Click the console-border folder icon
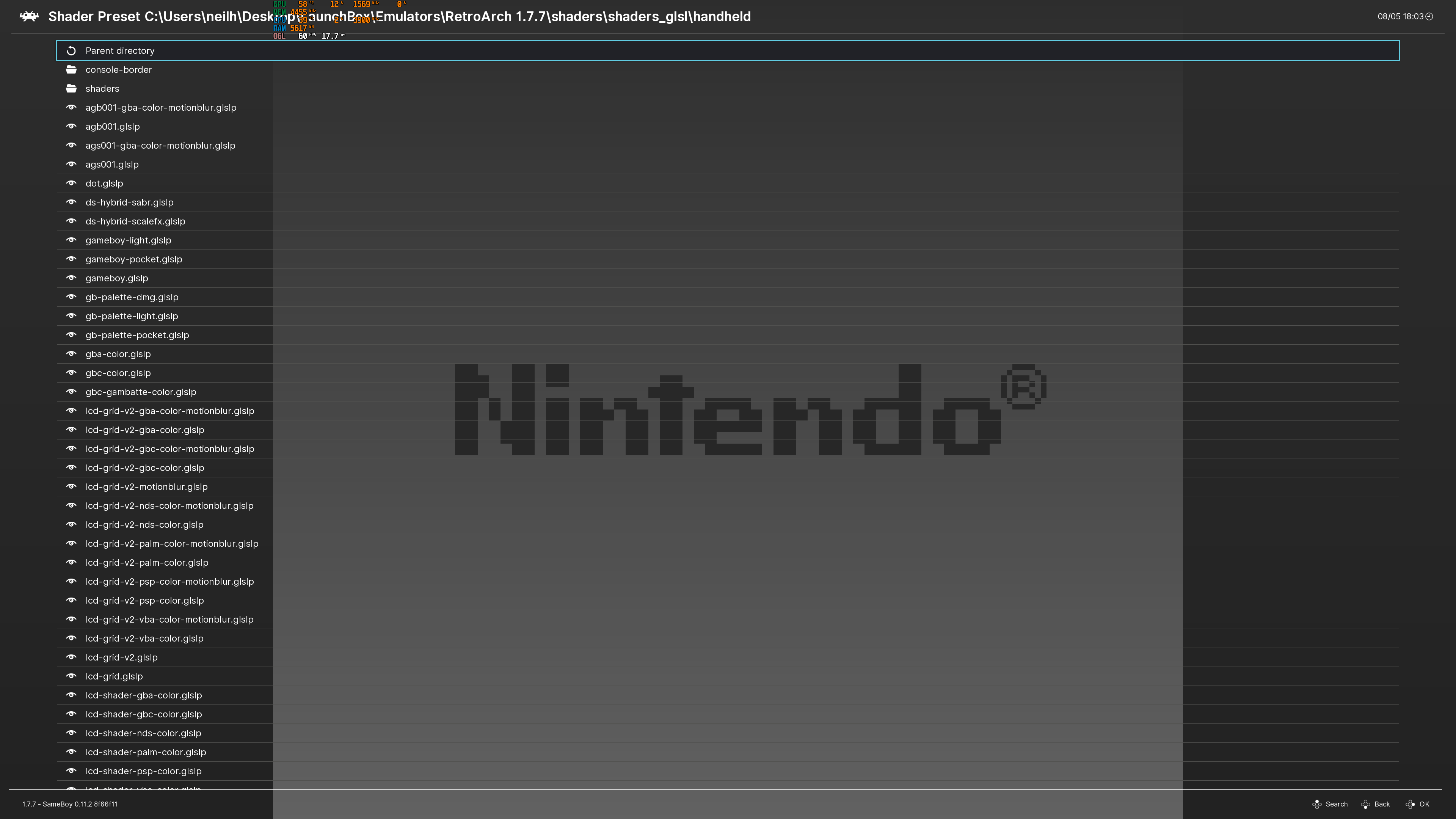Image resolution: width=1456 pixels, height=819 pixels. coord(71,69)
